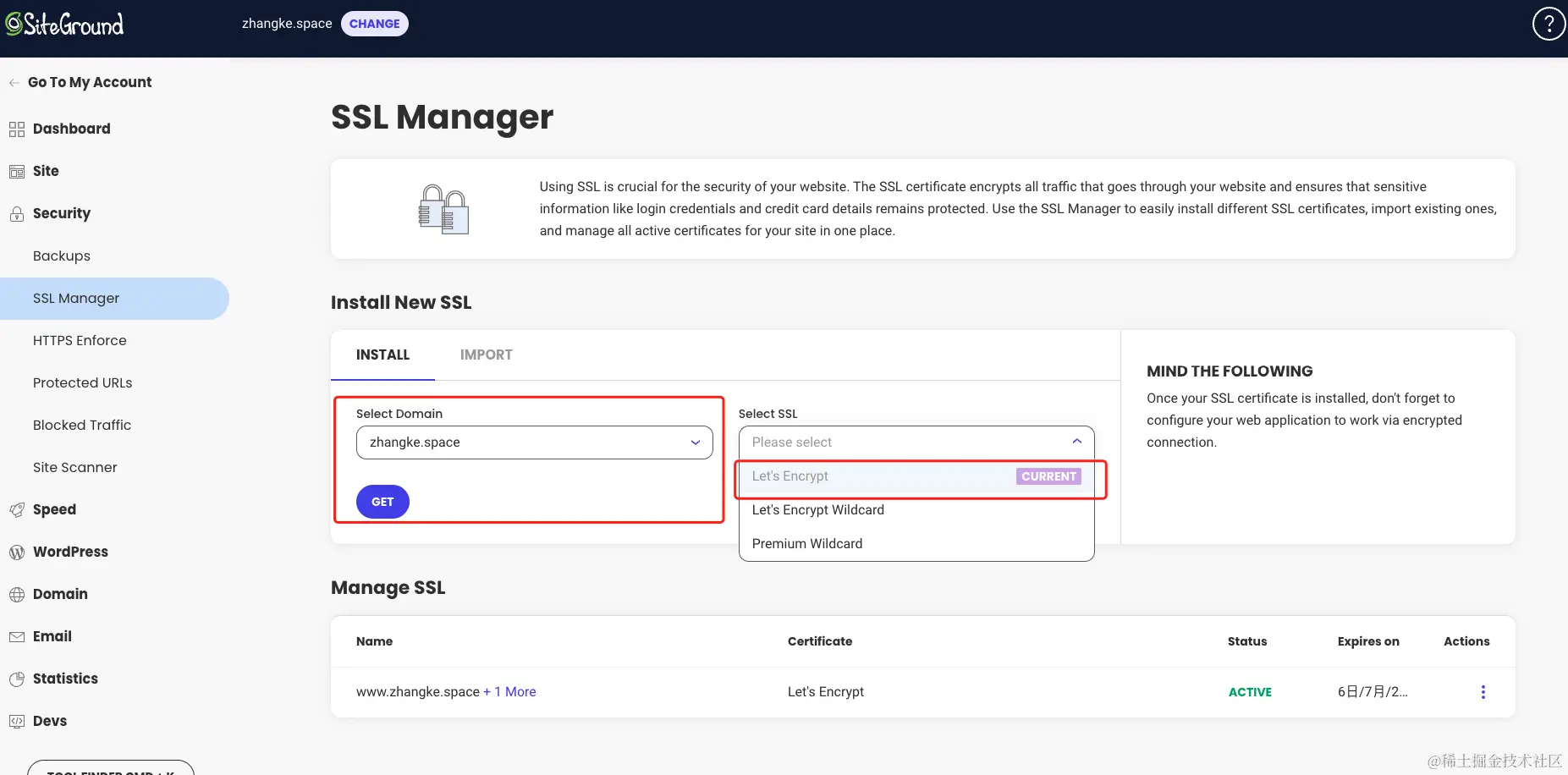
Task: Click the Dashboard grid icon
Action: [17, 129]
